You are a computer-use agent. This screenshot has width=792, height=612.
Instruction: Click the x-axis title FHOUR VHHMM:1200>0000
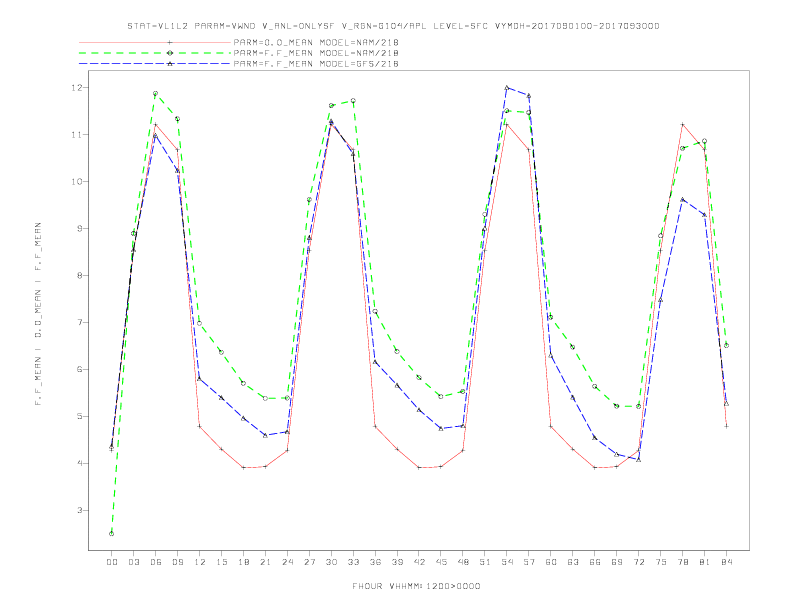pyautogui.click(x=416, y=586)
